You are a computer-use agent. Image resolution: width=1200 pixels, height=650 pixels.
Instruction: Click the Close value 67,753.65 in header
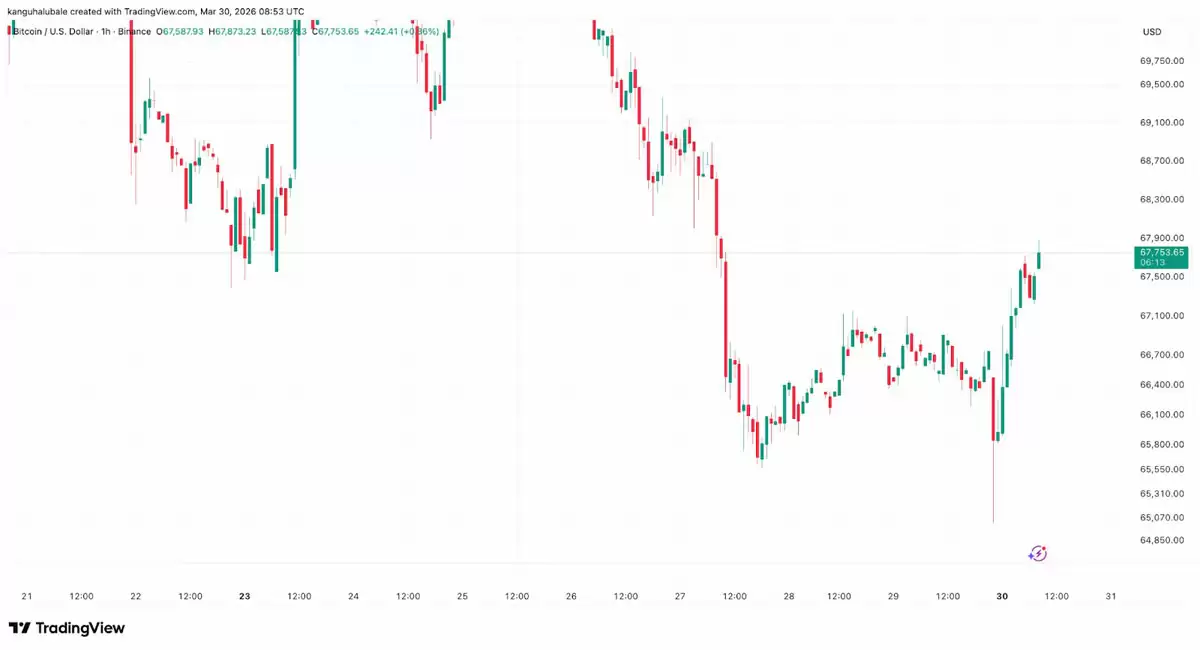(337, 32)
